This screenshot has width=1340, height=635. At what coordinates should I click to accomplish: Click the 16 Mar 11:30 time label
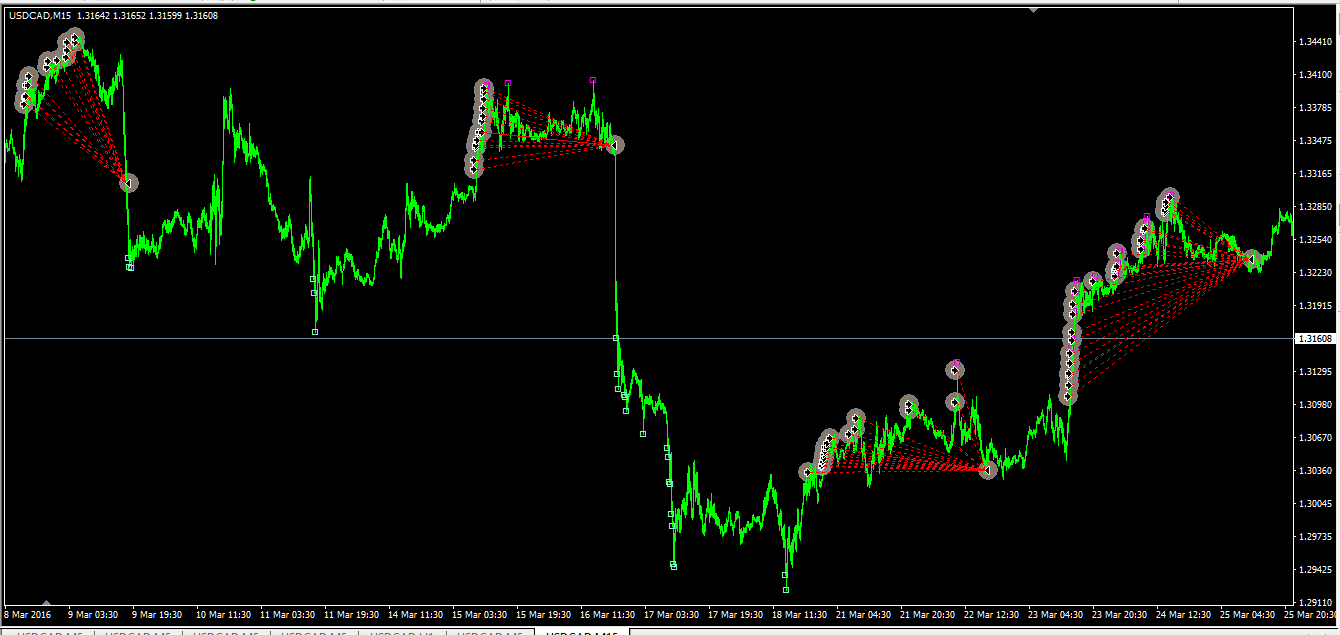point(608,615)
